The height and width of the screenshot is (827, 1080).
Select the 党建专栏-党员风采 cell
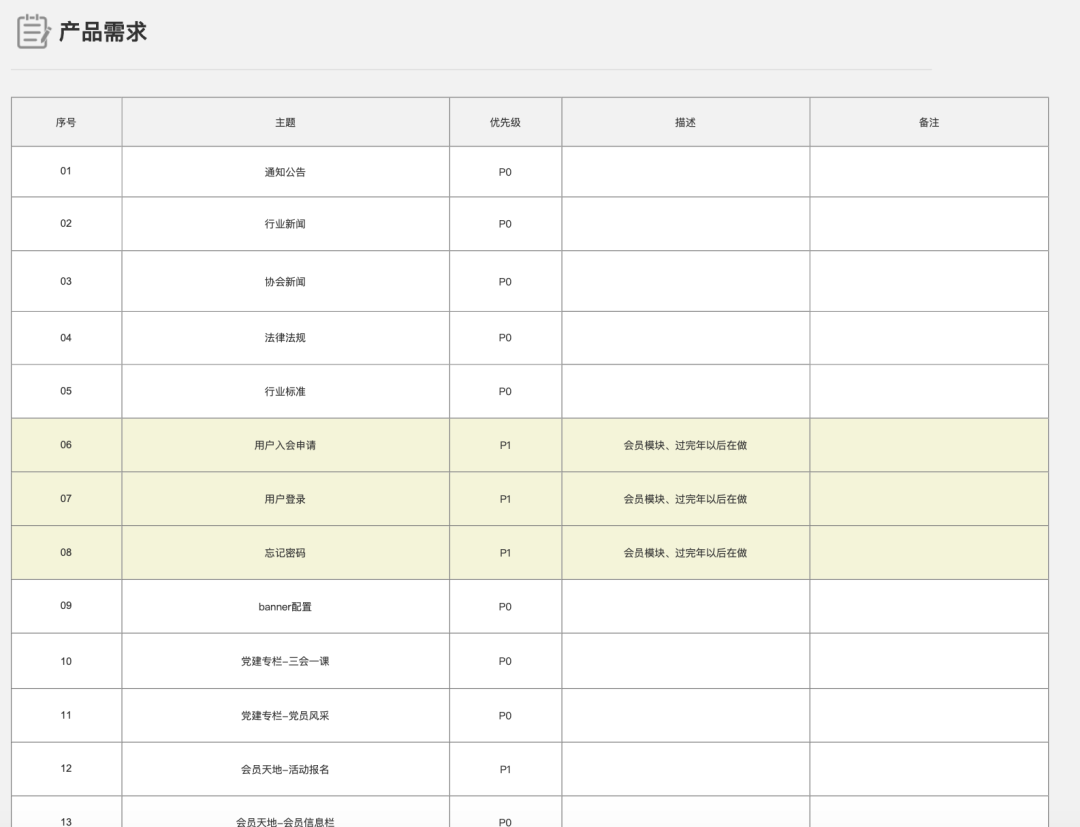285,716
